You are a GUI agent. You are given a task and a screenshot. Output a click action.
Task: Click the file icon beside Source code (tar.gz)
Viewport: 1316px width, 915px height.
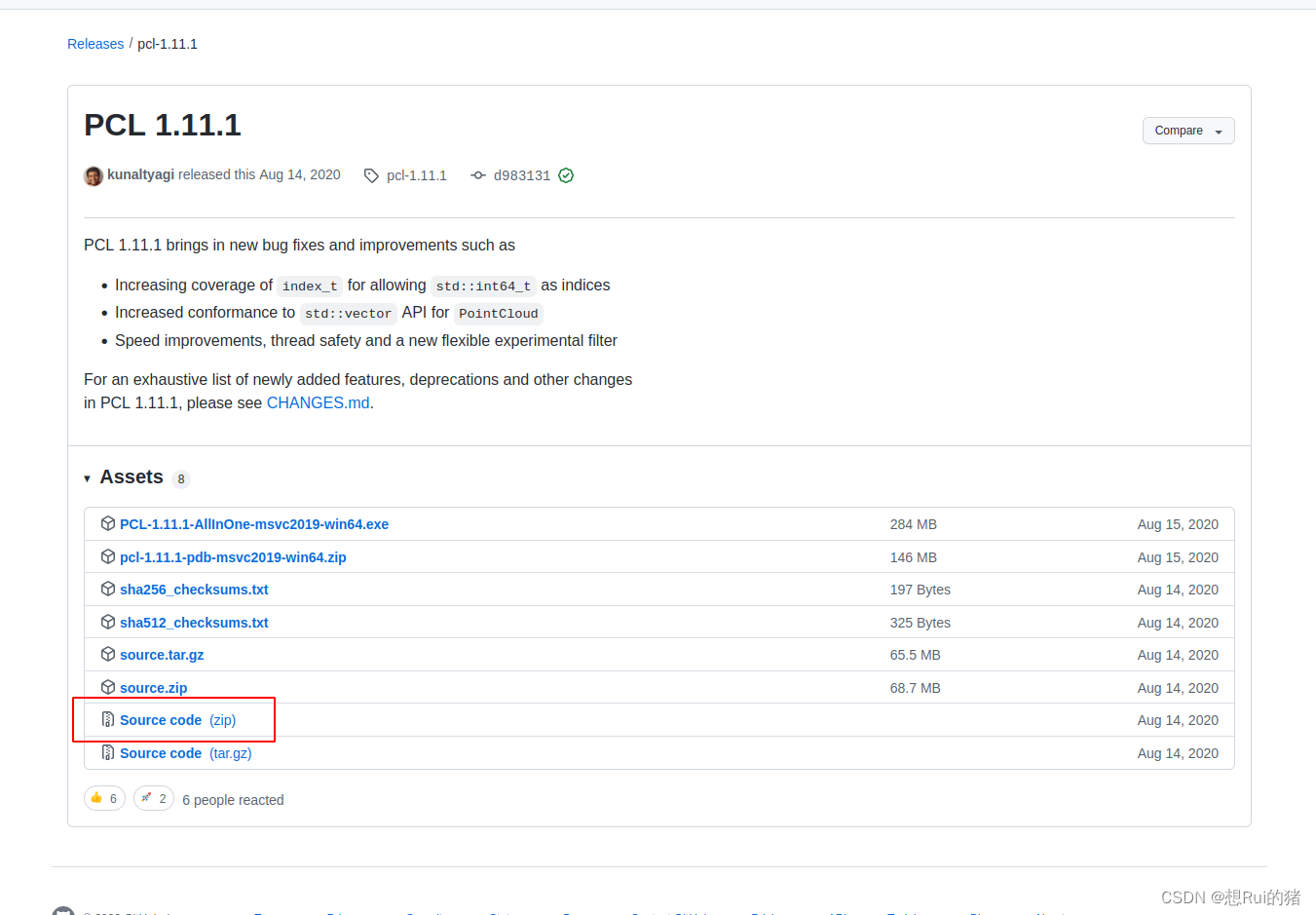click(x=107, y=752)
